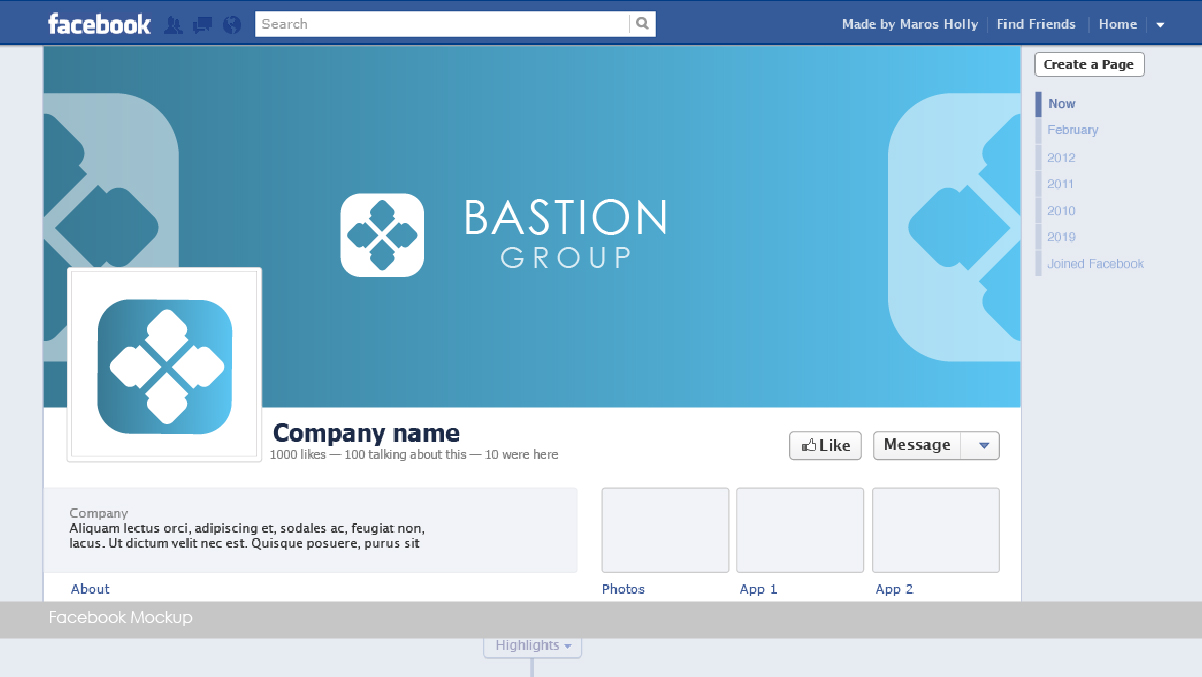Jump to Joined Facebook on the timeline
The image size is (1202, 677).
pyautogui.click(x=1095, y=264)
